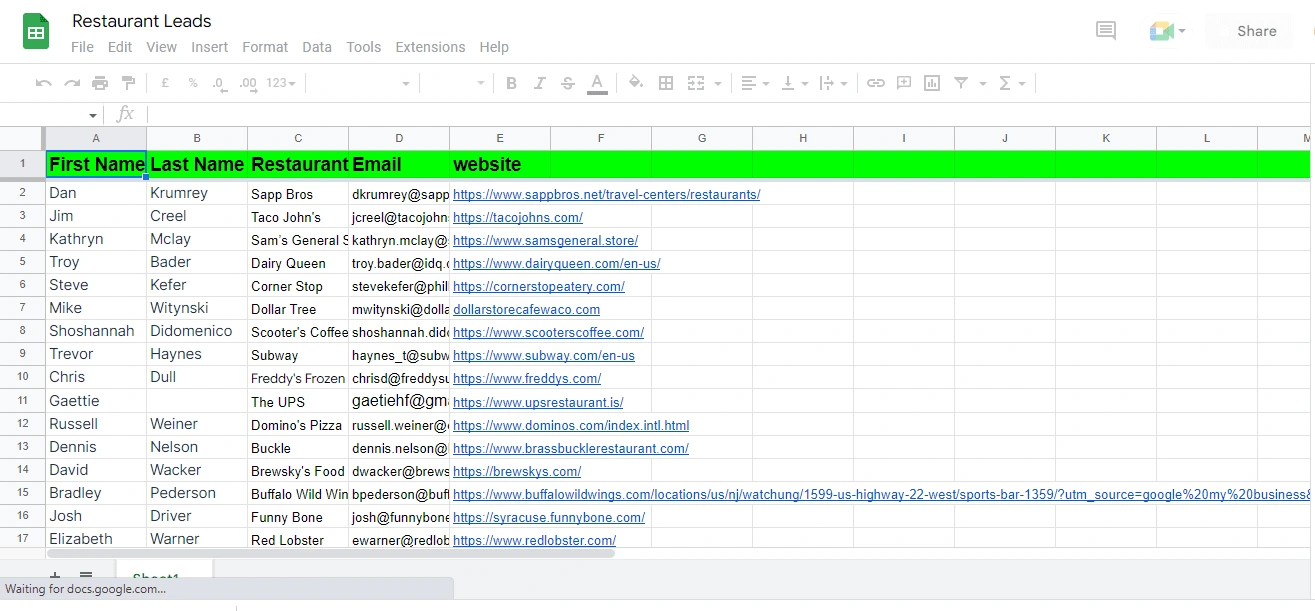
Task: Add a new sheet
Action: [55, 577]
